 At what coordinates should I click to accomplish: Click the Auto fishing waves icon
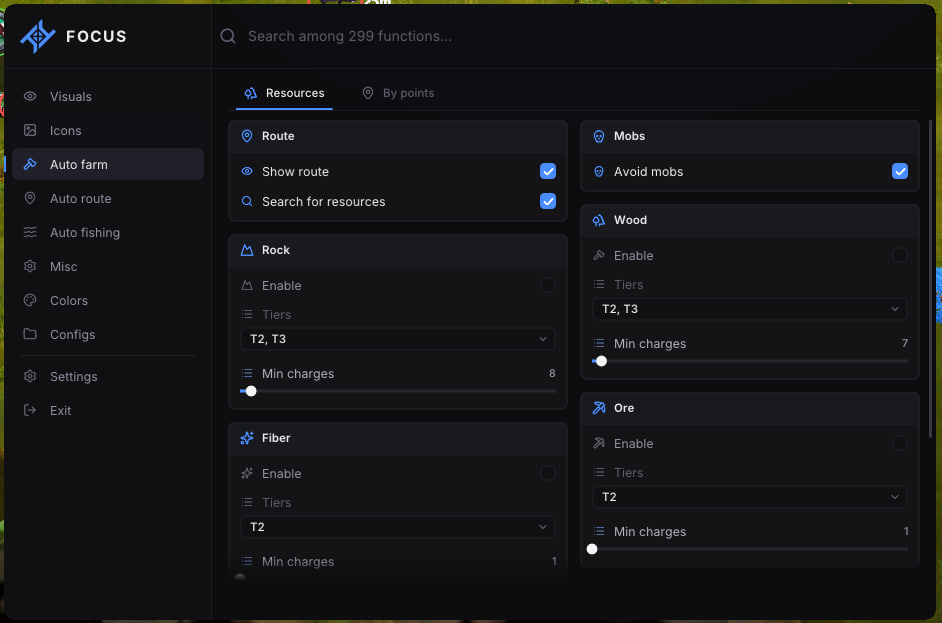pos(30,232)
